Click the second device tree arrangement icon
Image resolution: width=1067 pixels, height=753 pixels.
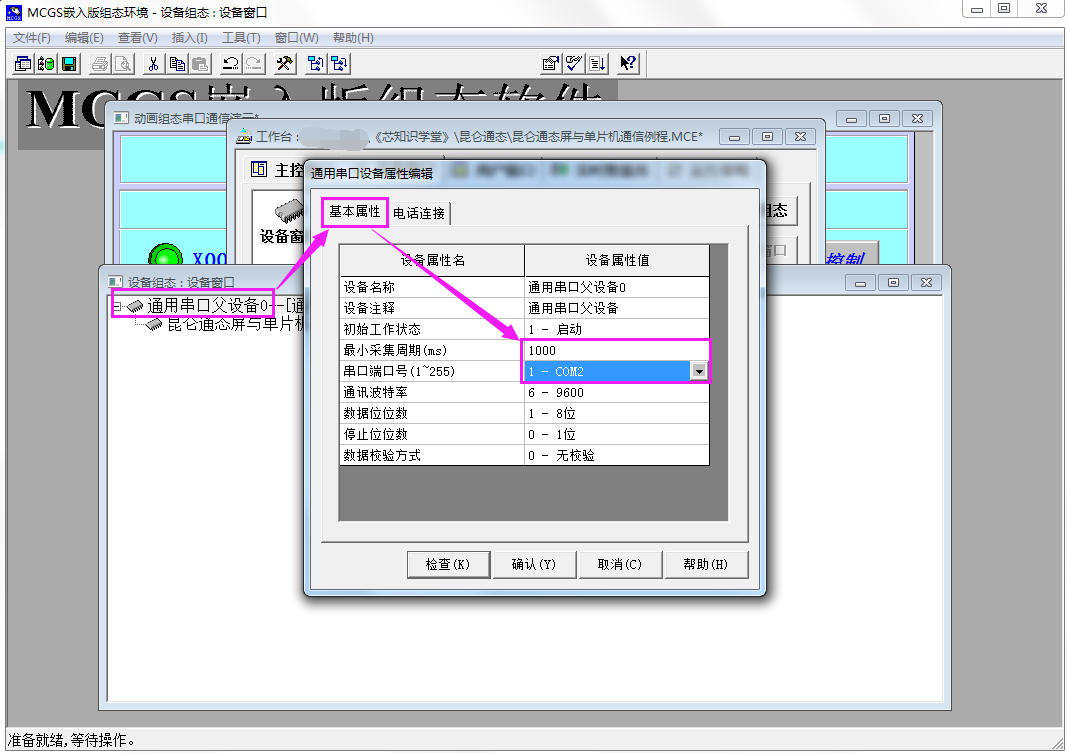[339, 64]
